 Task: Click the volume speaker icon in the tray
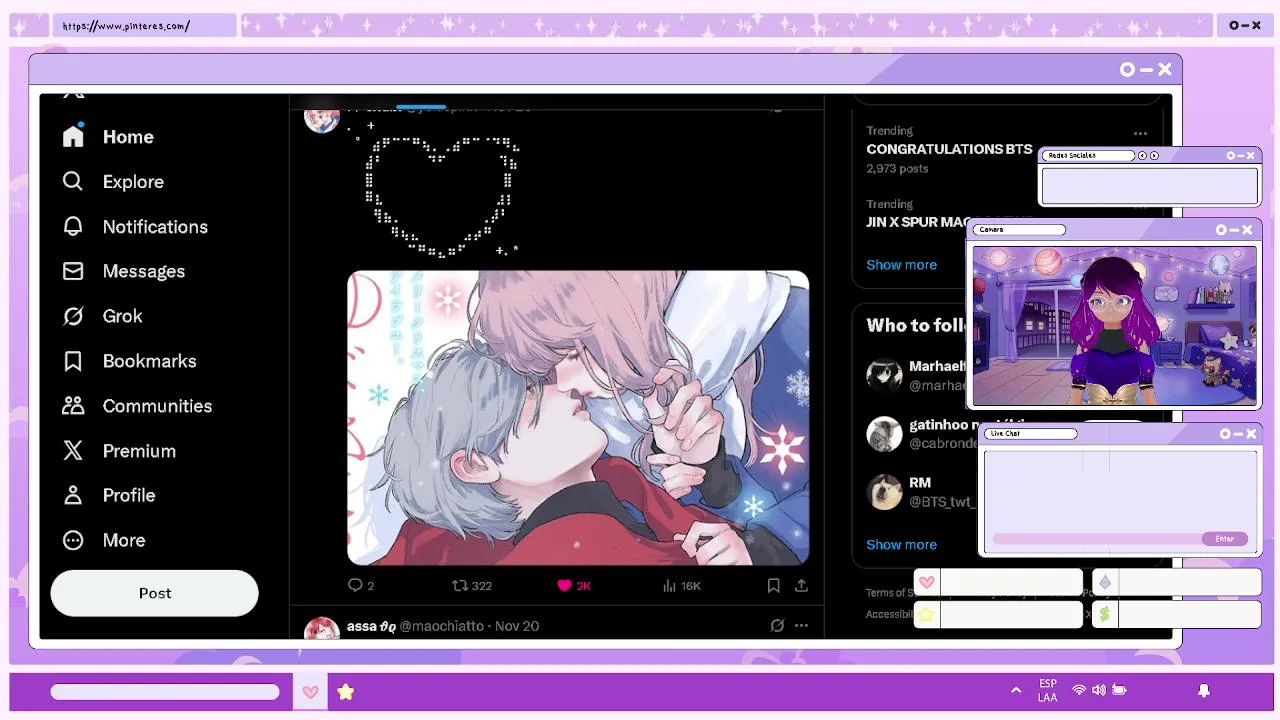pyautogui.click(x=1099, y=690)
